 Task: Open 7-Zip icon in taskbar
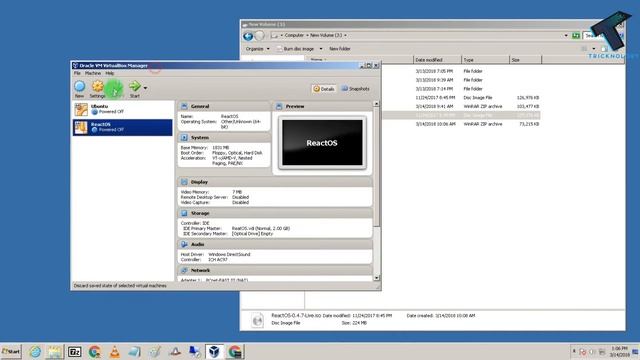coord(75,352)
